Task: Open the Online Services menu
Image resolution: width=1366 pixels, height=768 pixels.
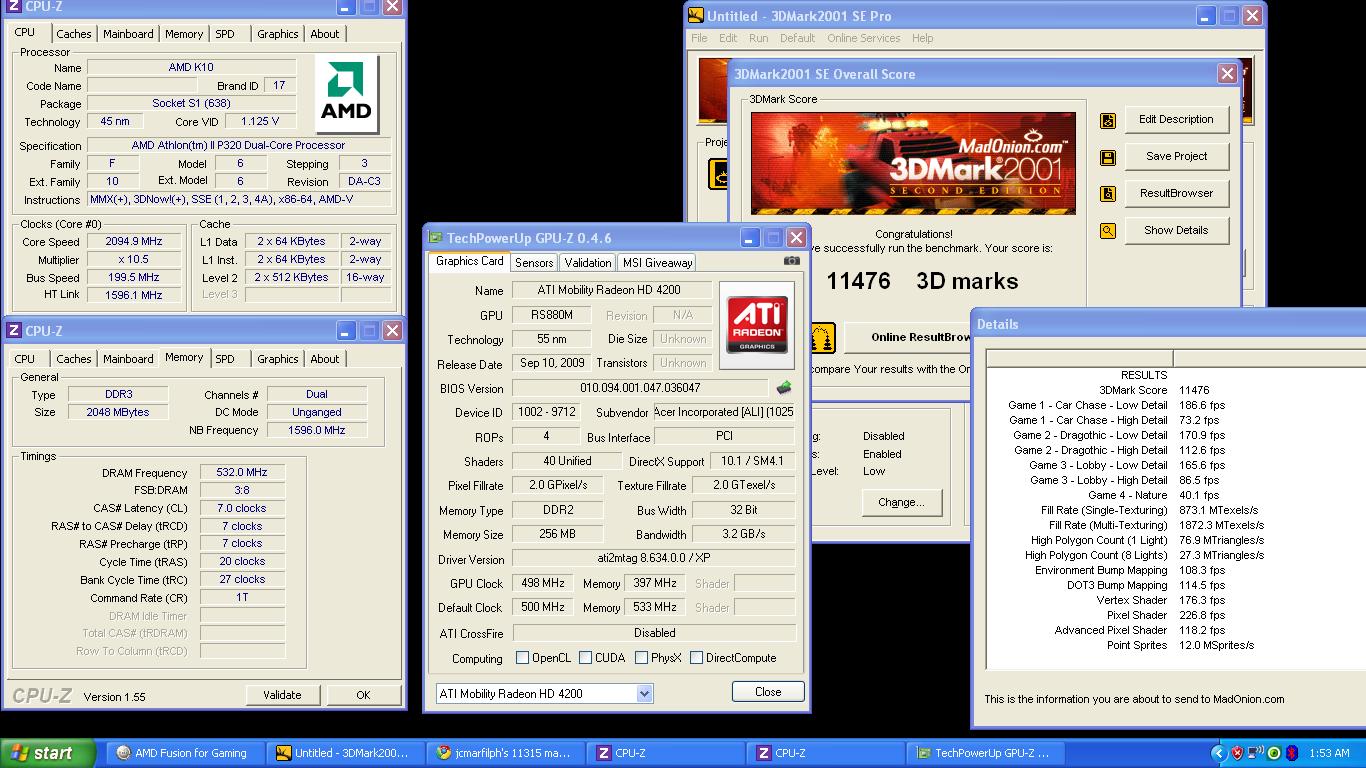Action: 863,38
